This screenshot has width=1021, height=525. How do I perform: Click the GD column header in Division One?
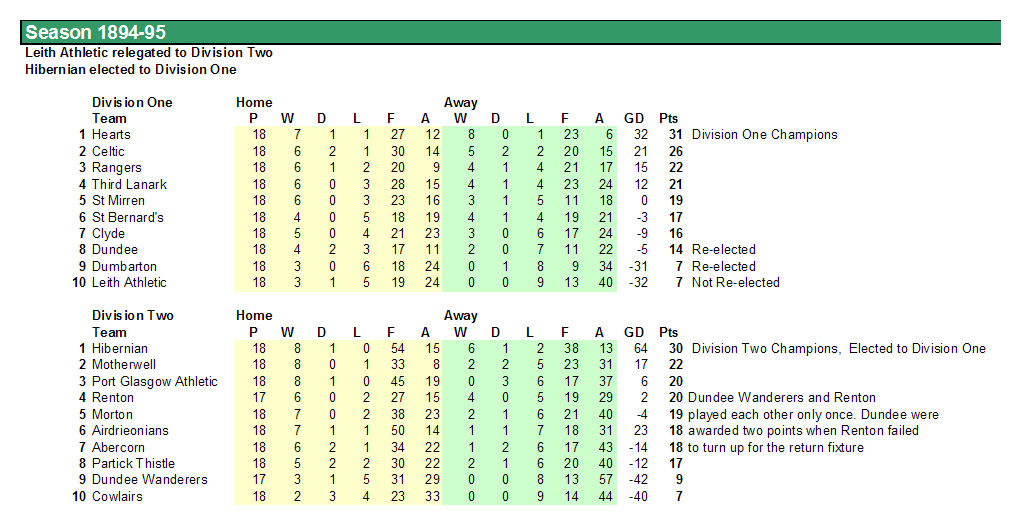tap(634, 119)
